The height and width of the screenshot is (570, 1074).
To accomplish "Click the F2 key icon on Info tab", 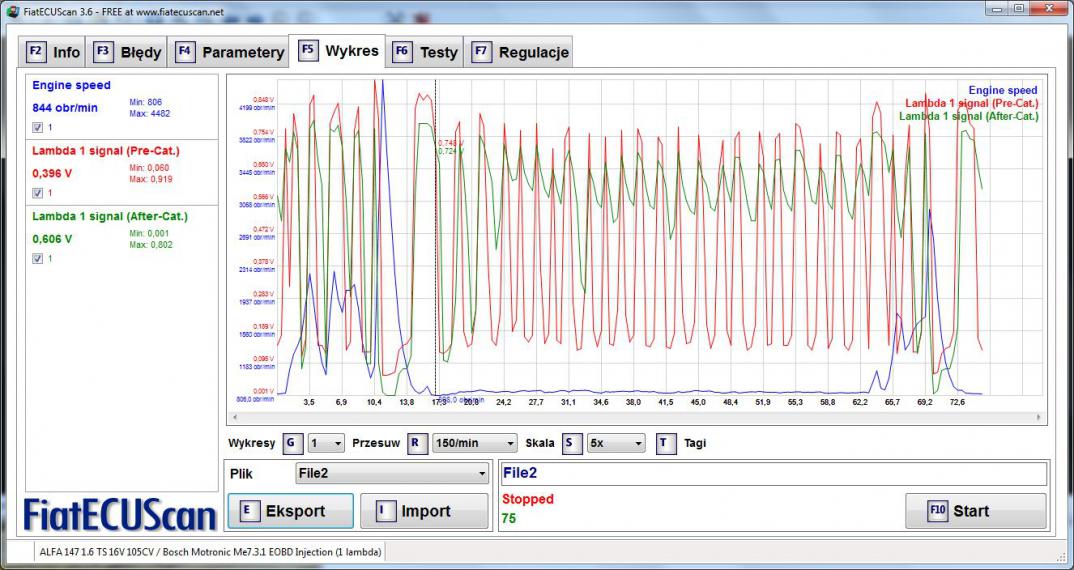I will point(36,52).
